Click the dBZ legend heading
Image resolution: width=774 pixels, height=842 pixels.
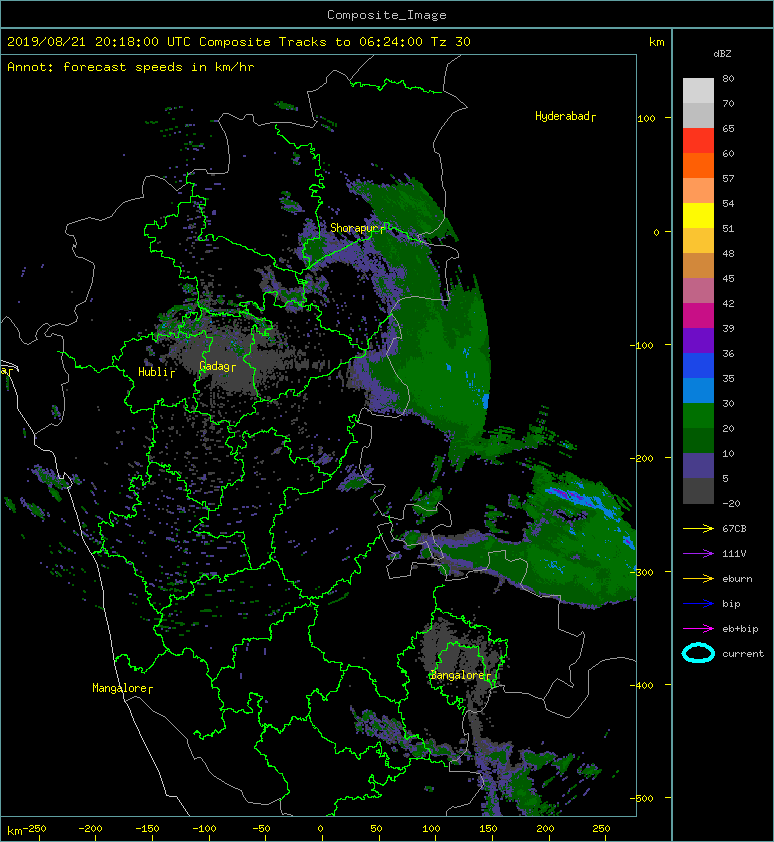tap(722, 54)
